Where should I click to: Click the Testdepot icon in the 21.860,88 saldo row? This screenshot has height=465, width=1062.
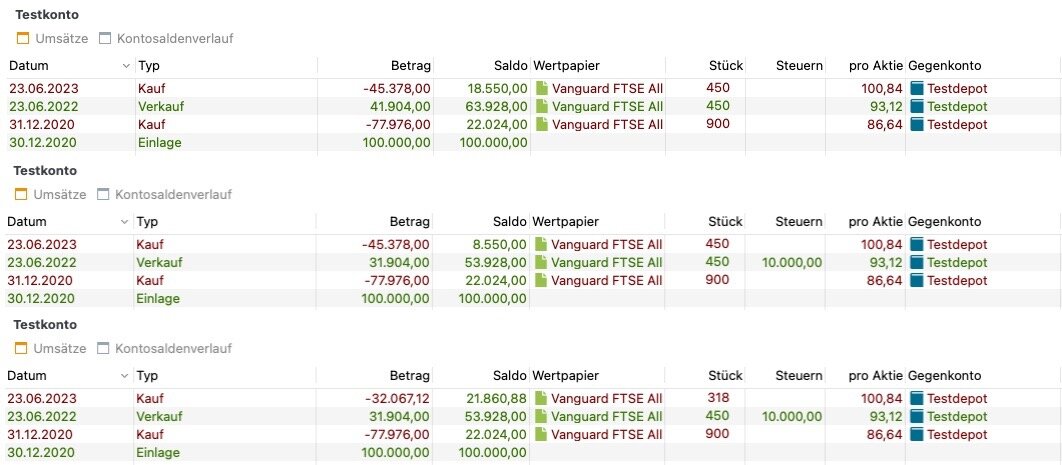917,399
